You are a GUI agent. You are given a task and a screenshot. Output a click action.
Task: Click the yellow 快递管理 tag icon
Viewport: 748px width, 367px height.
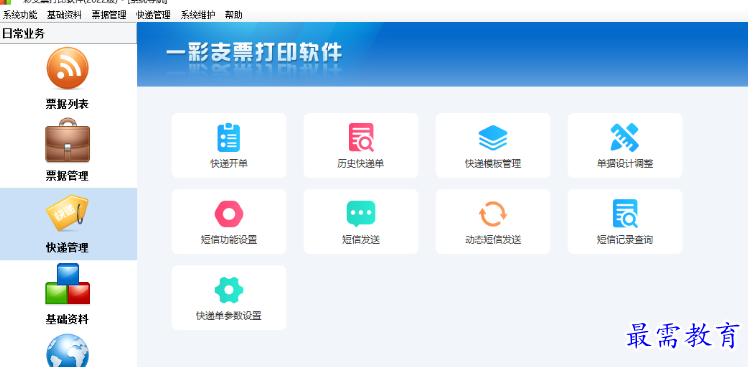coord(67,213)
